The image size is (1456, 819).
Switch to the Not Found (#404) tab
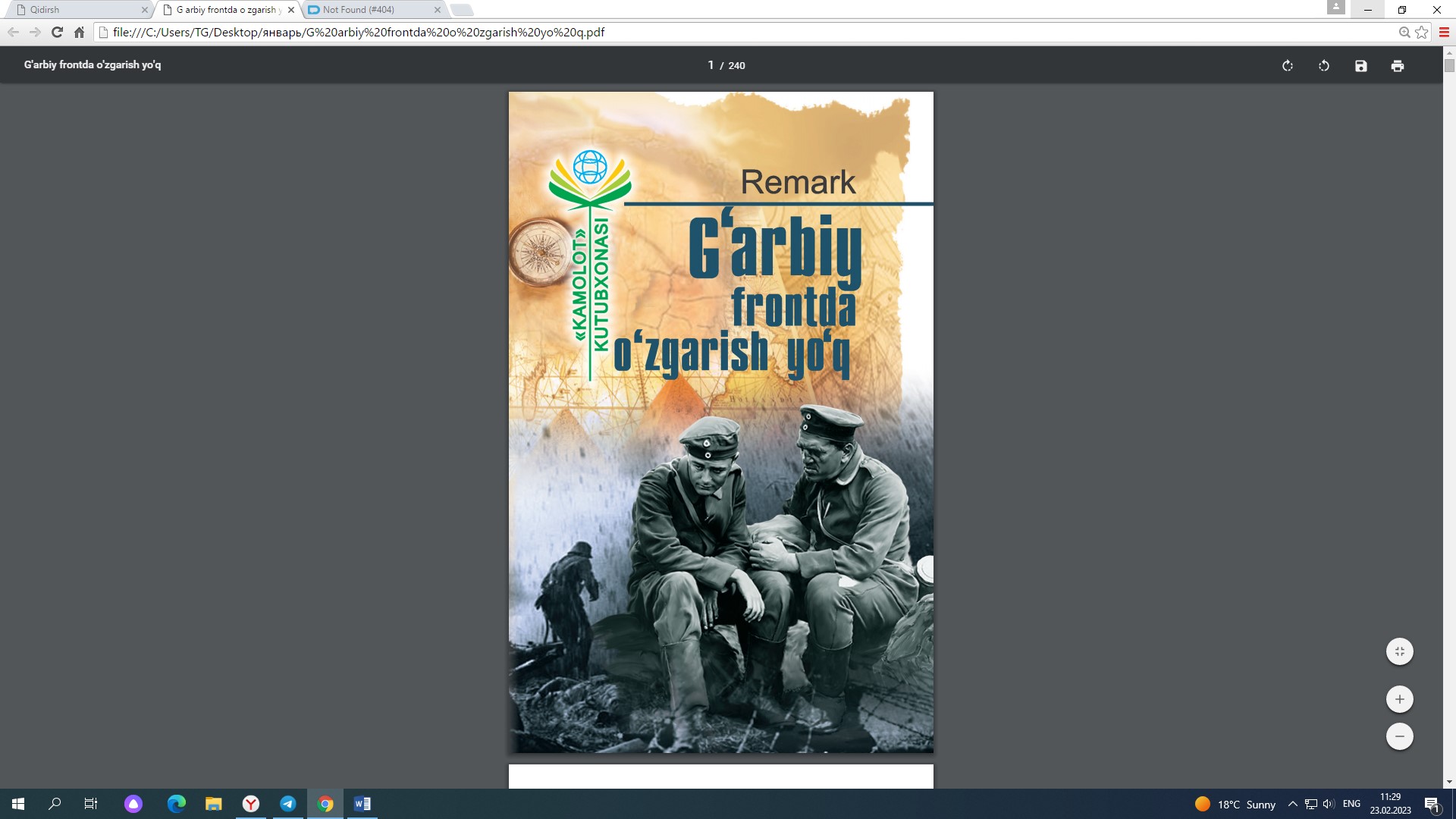364,10
